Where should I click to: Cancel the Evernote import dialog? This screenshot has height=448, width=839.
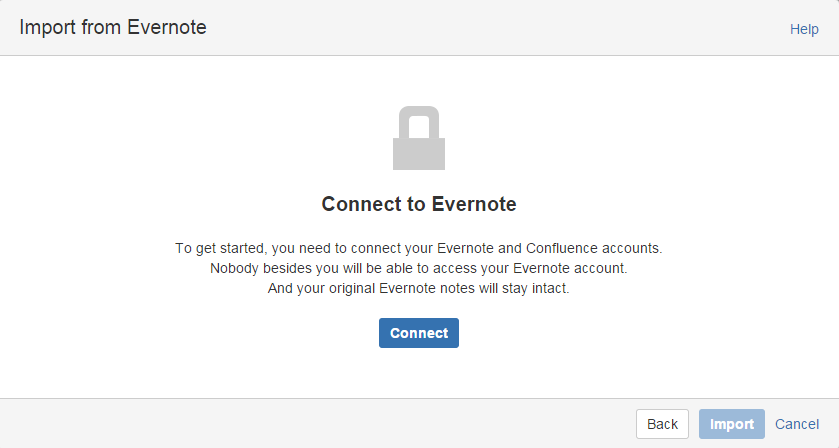pos(797,424)
